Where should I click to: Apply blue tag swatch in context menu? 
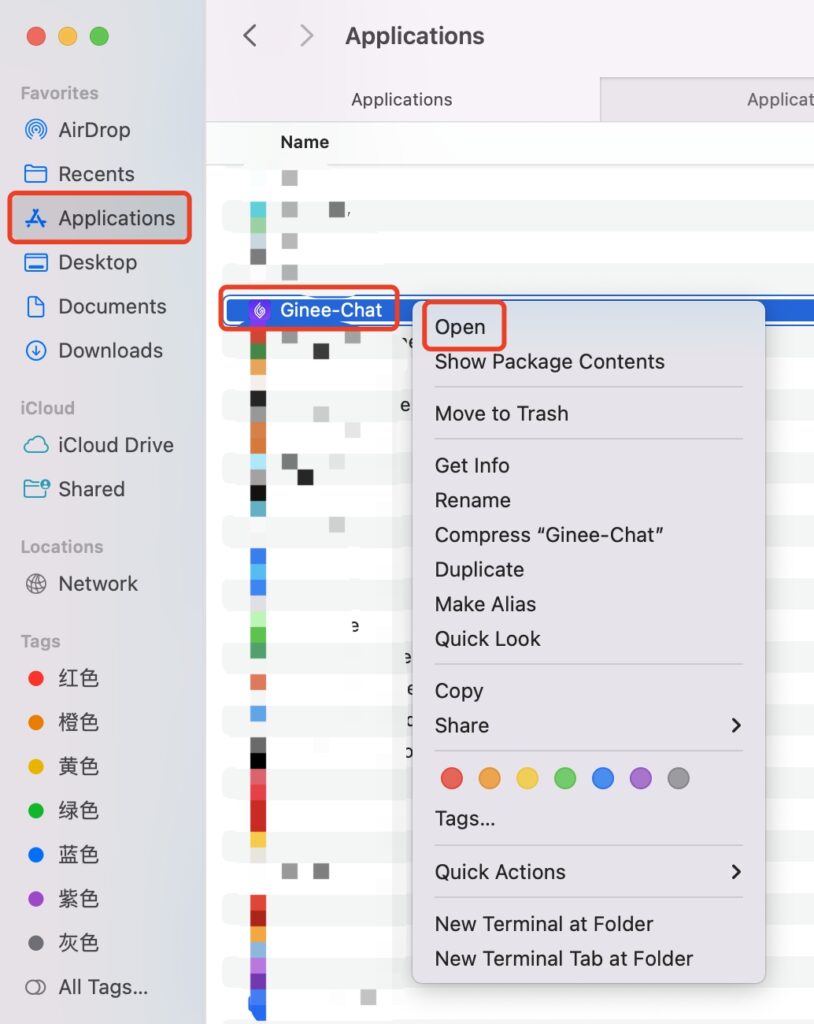(x=603, y=778)
